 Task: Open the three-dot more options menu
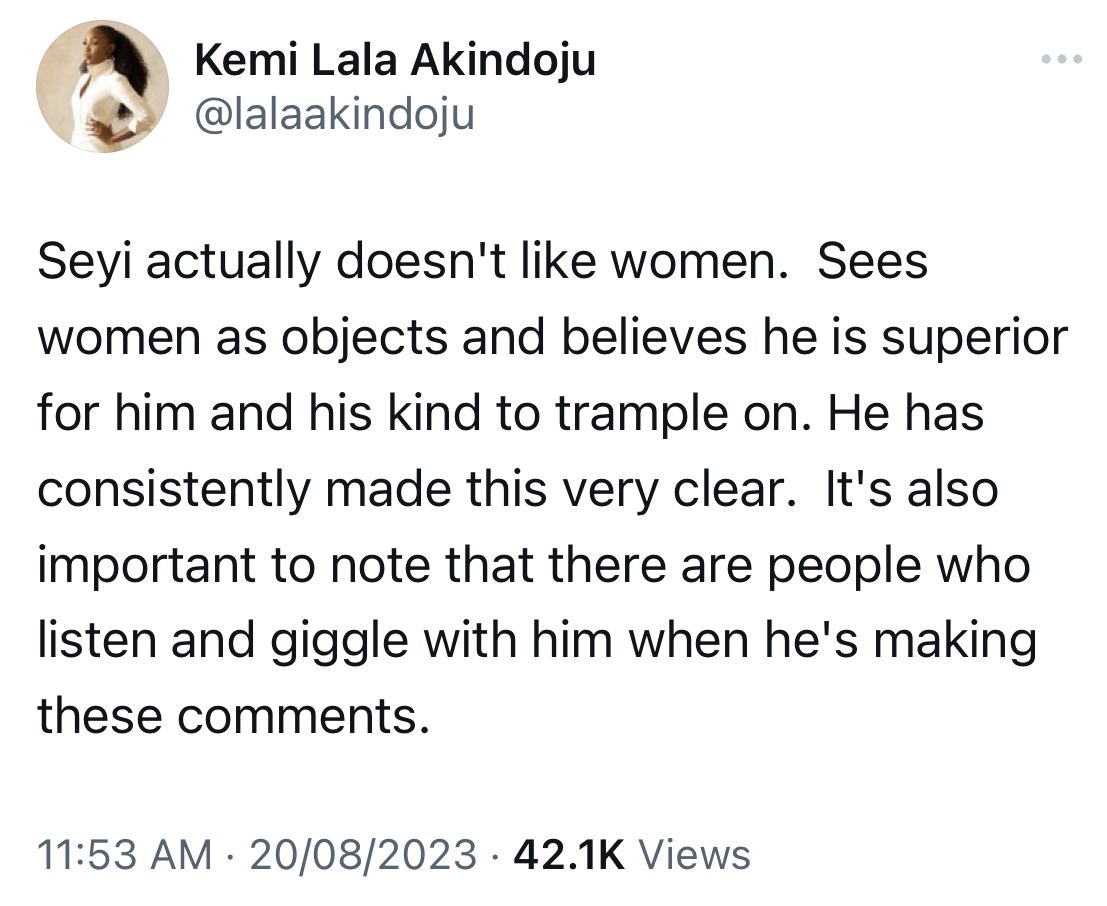1062,59
